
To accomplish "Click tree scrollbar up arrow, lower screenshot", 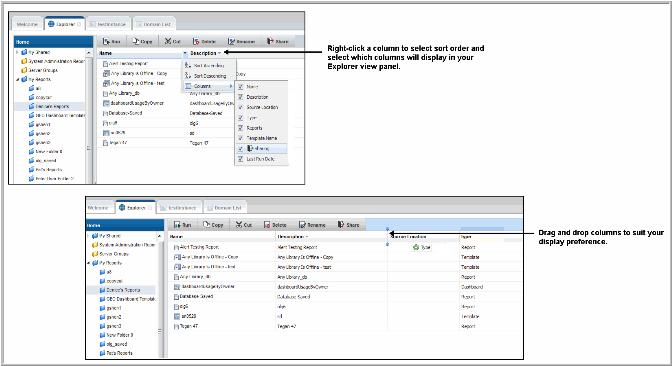I will tap(160, 236).
